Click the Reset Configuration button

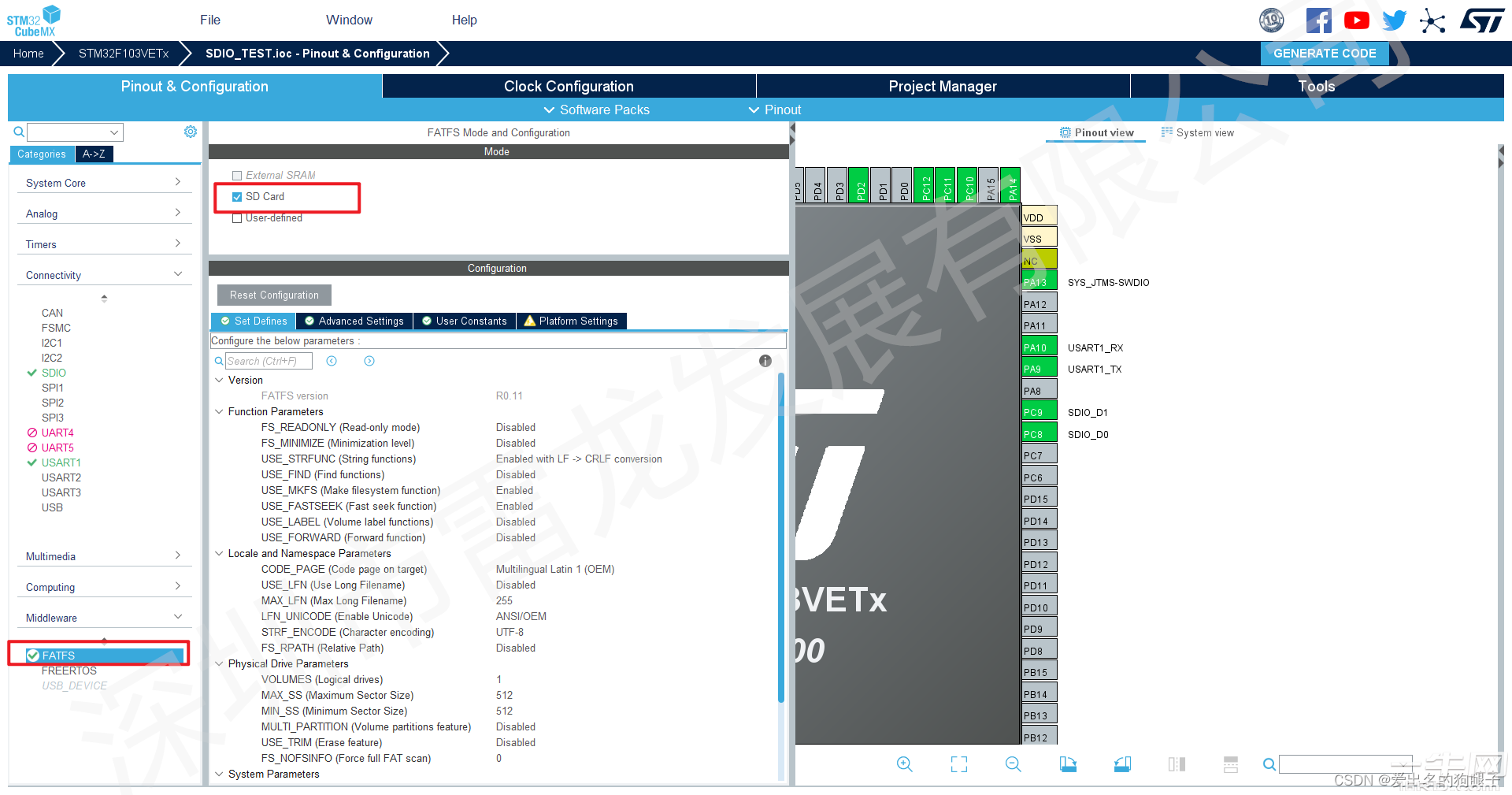[x=274, y=295]
